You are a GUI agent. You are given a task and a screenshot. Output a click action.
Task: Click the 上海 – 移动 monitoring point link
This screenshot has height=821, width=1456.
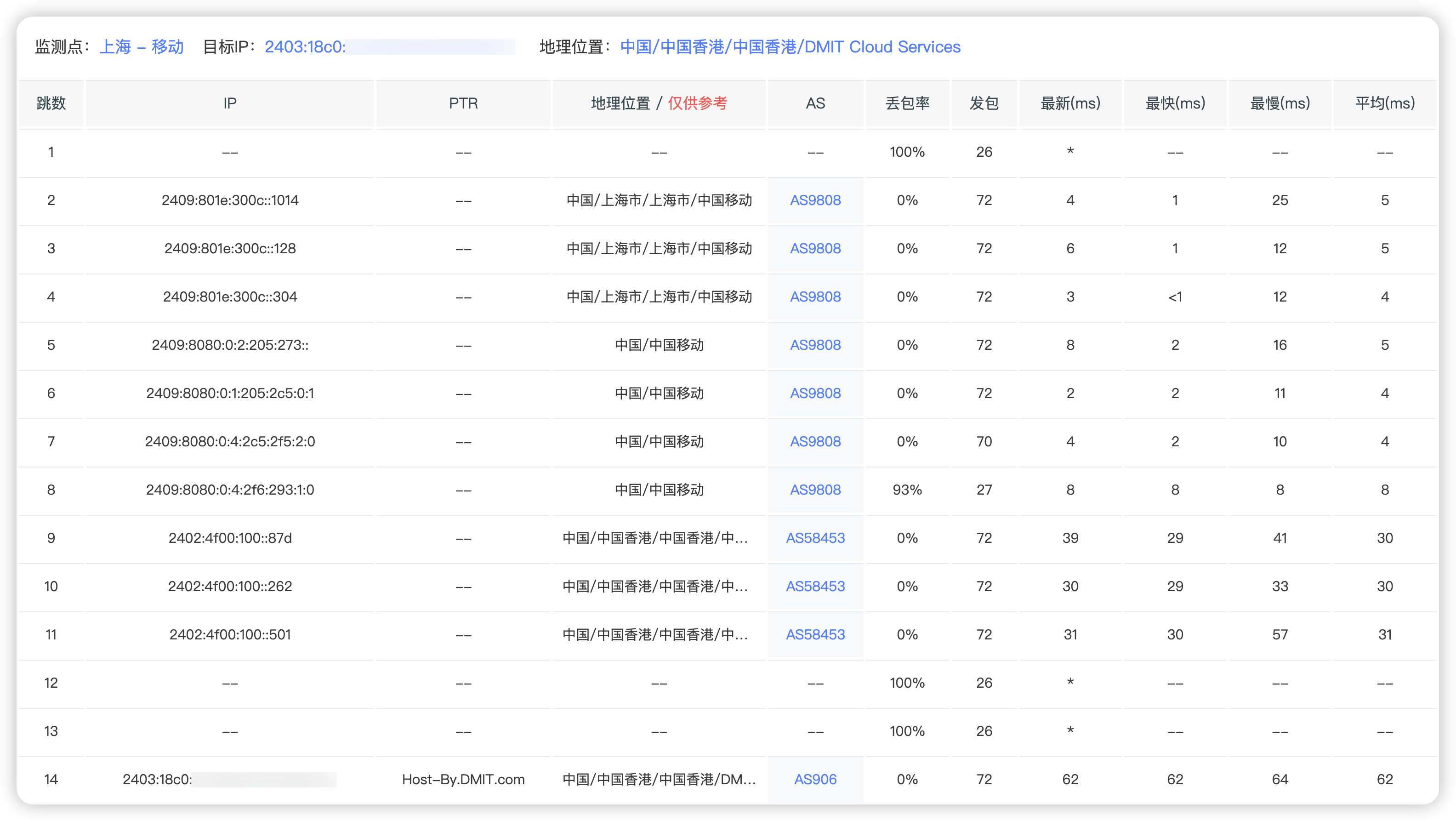pos(141,47)
